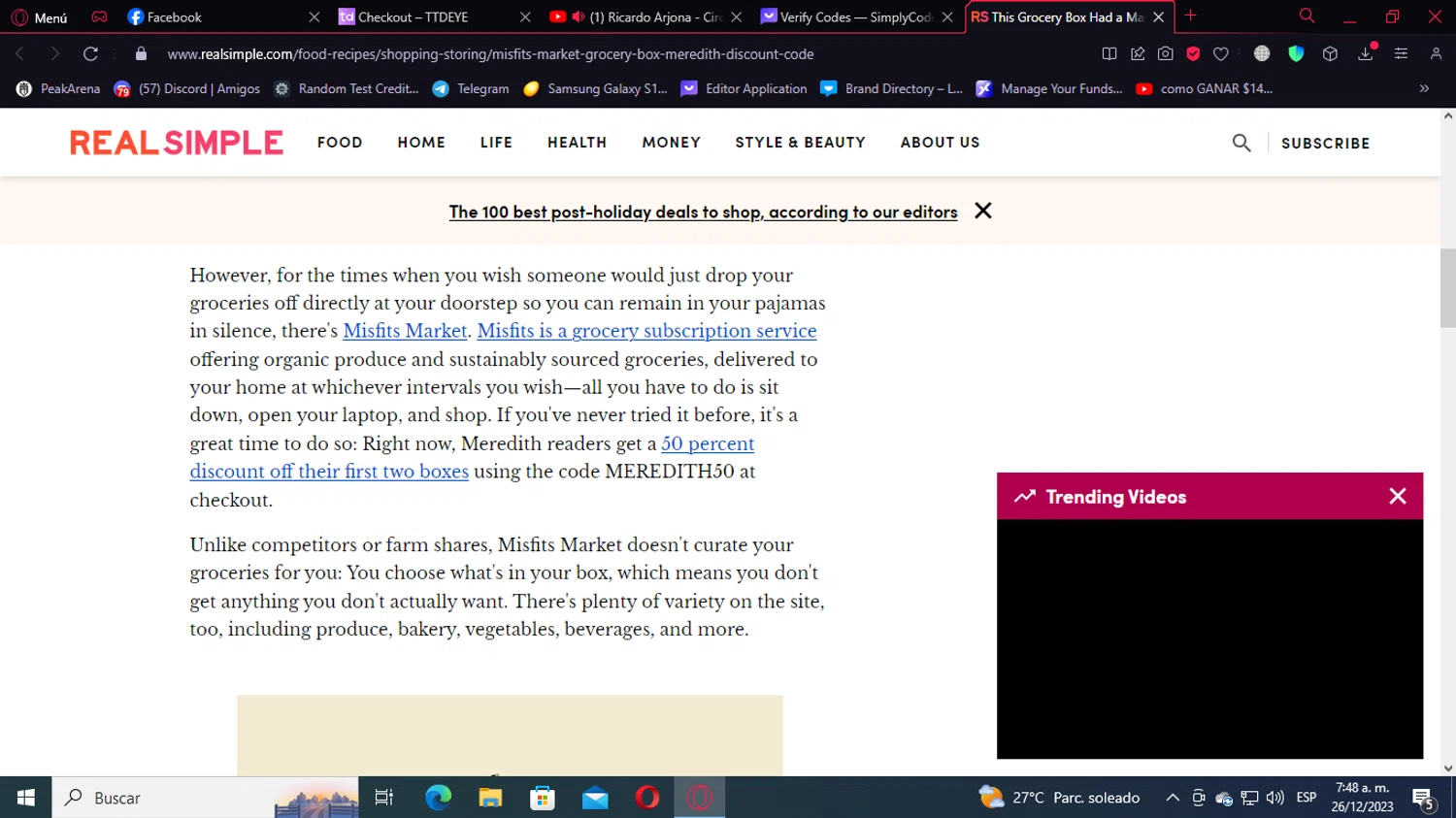Open the MONEY menu
The image size is (1456, 818).
[671, 143]
